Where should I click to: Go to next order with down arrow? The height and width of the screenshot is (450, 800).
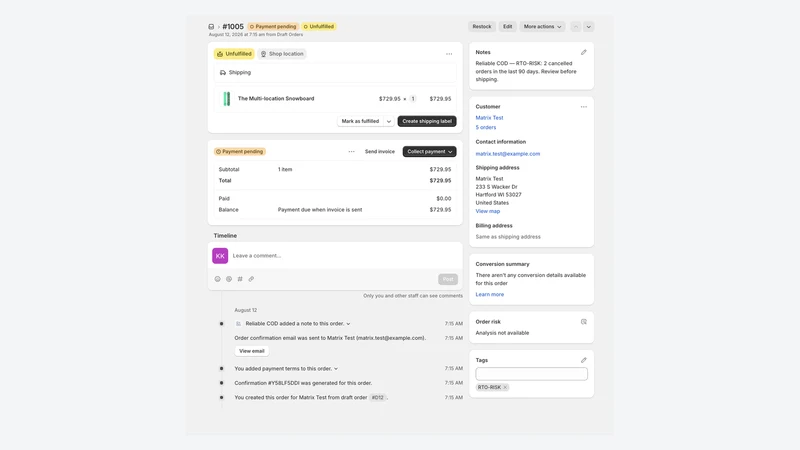[x=588, y=27]
